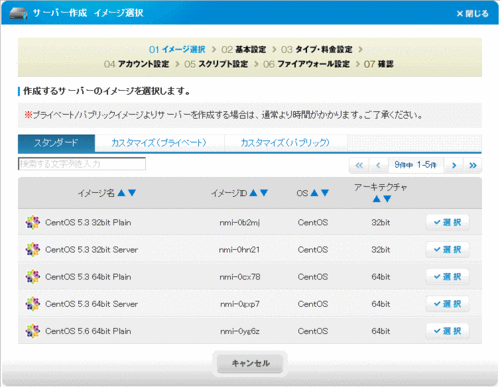Click the CentOS logo for CentOS 5.3 32bit Server
The image size is (500, 387).
point(33,250)
